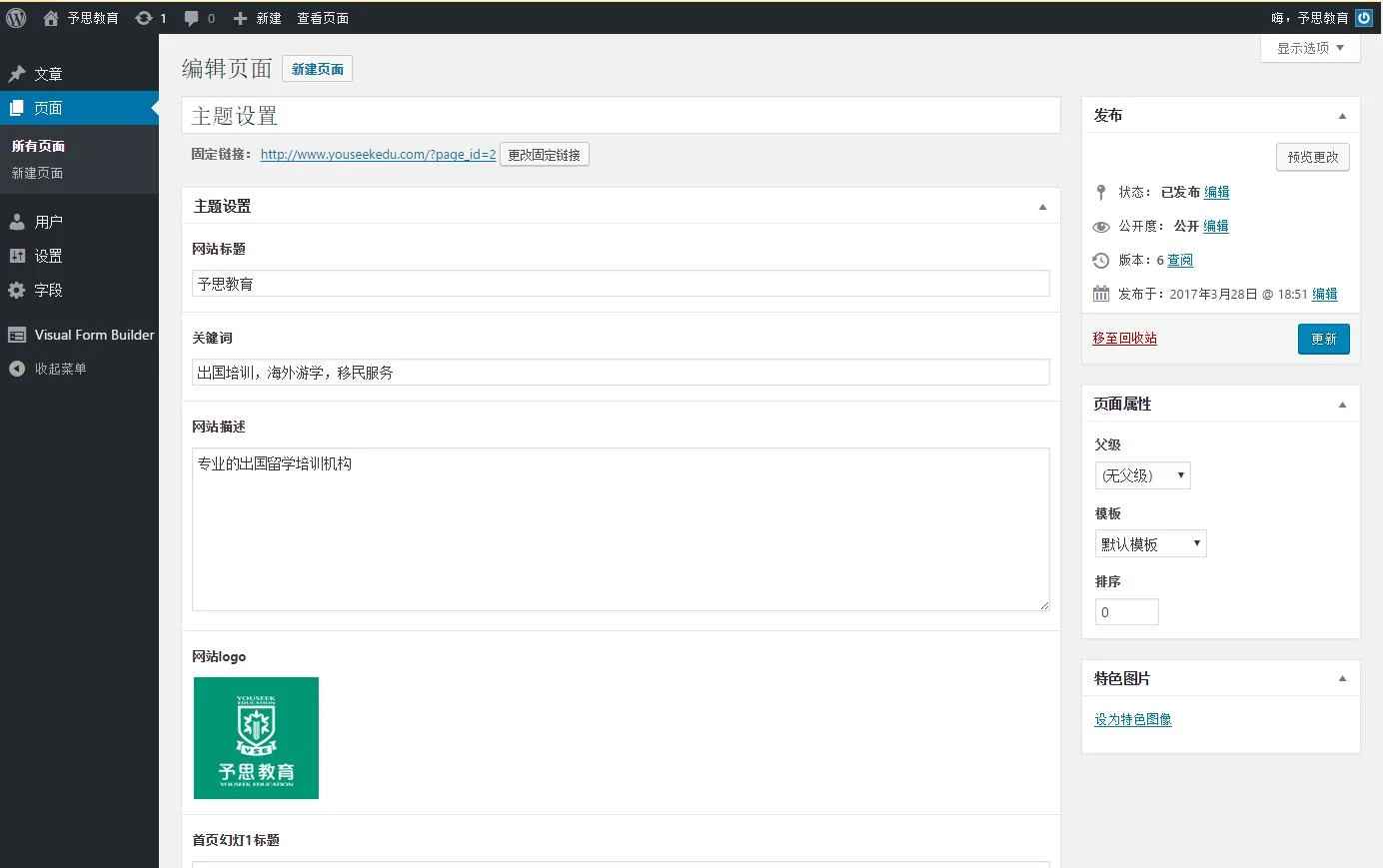
Task: Open 设置 via its sidebar icon
Action: click(x=17, y=256)
